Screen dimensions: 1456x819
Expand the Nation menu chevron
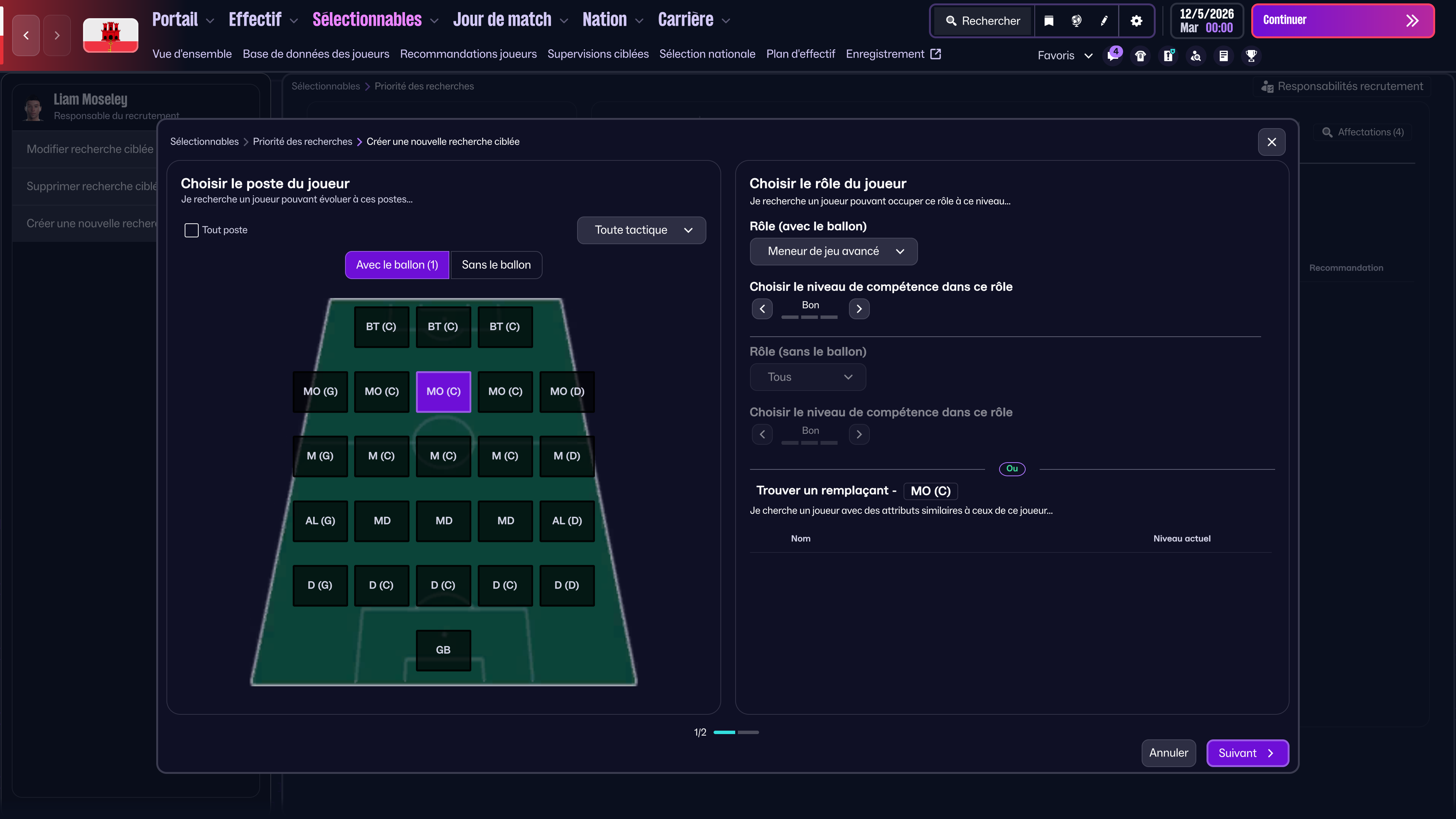click(x=639, y=21)
